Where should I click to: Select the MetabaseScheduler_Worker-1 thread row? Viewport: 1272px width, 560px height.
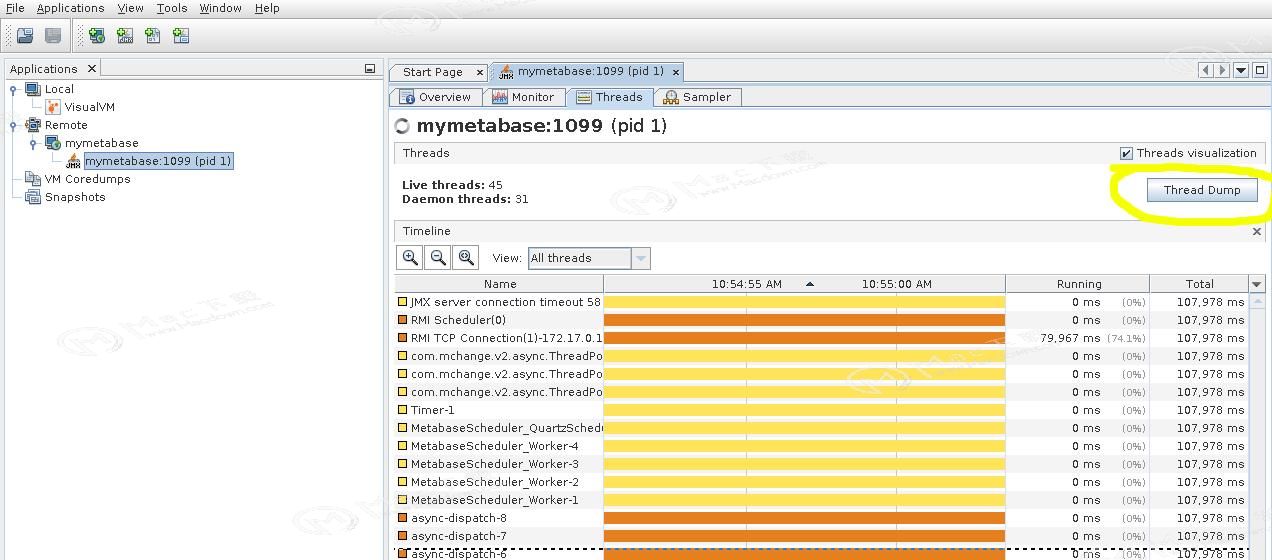[x=822, y=500]
